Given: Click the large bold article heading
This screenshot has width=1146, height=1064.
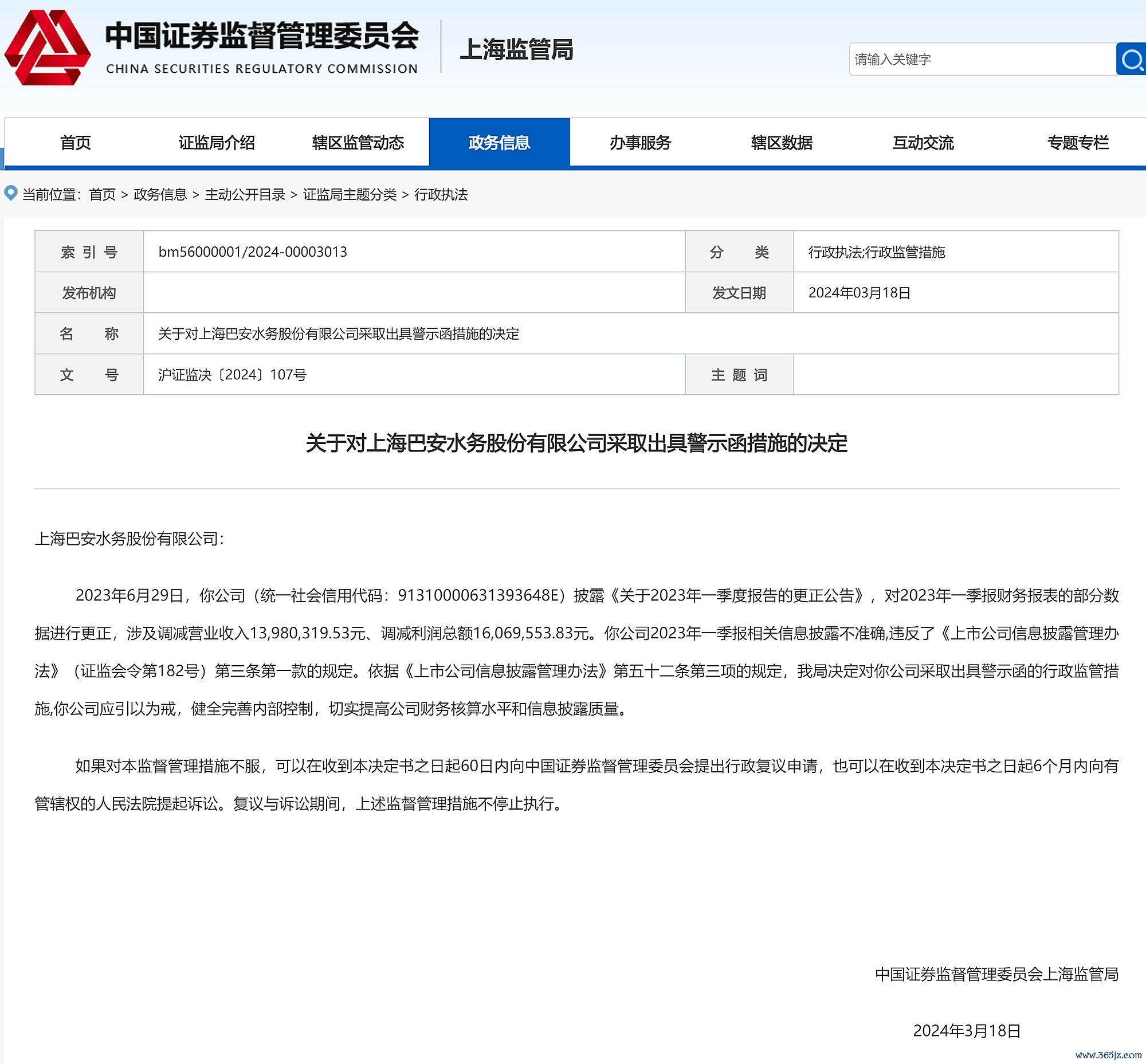Looking at the screenshot, I should click(x=576, y=443).
